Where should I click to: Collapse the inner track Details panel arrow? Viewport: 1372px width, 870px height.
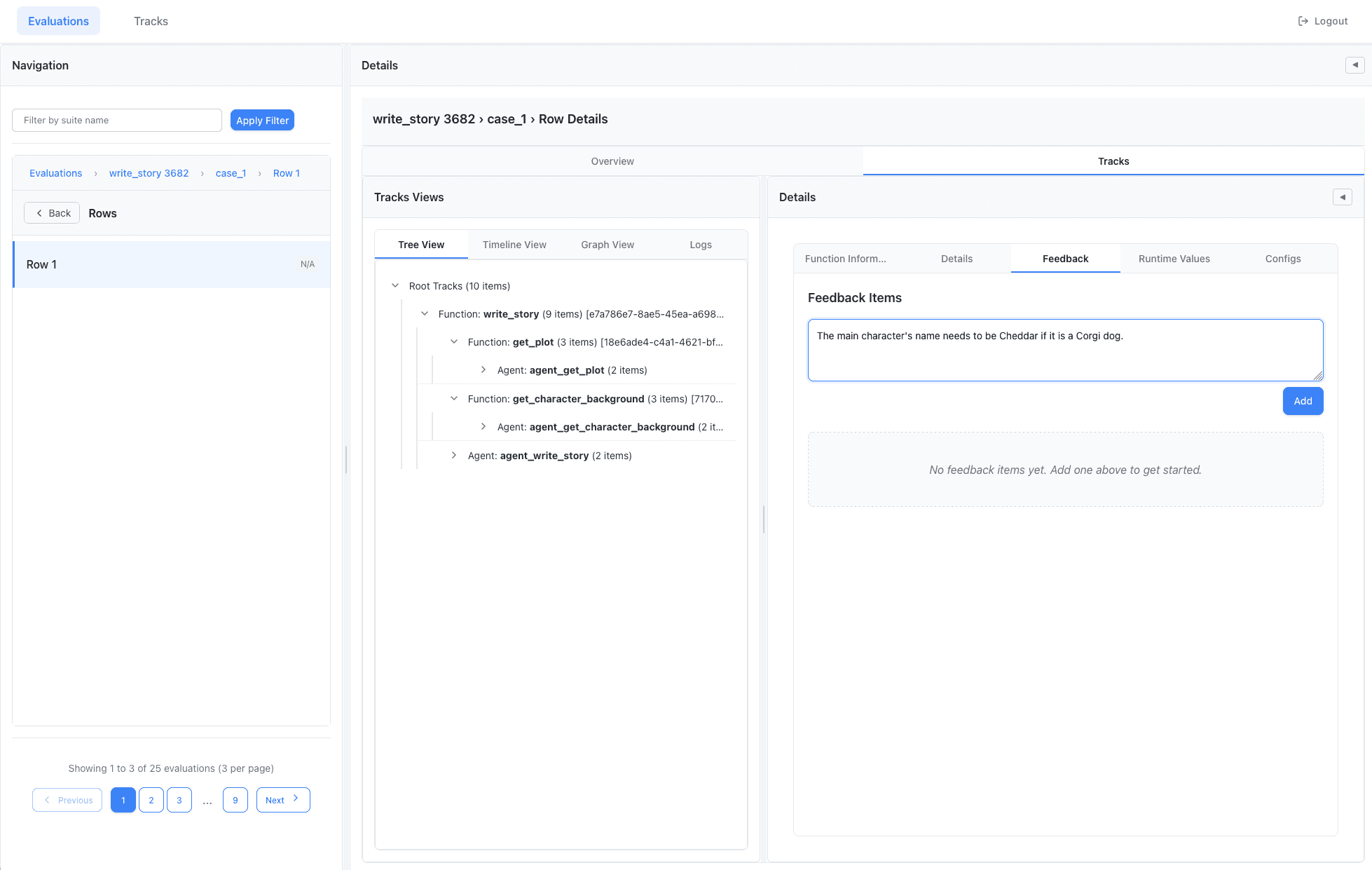tap(1342, 197)
